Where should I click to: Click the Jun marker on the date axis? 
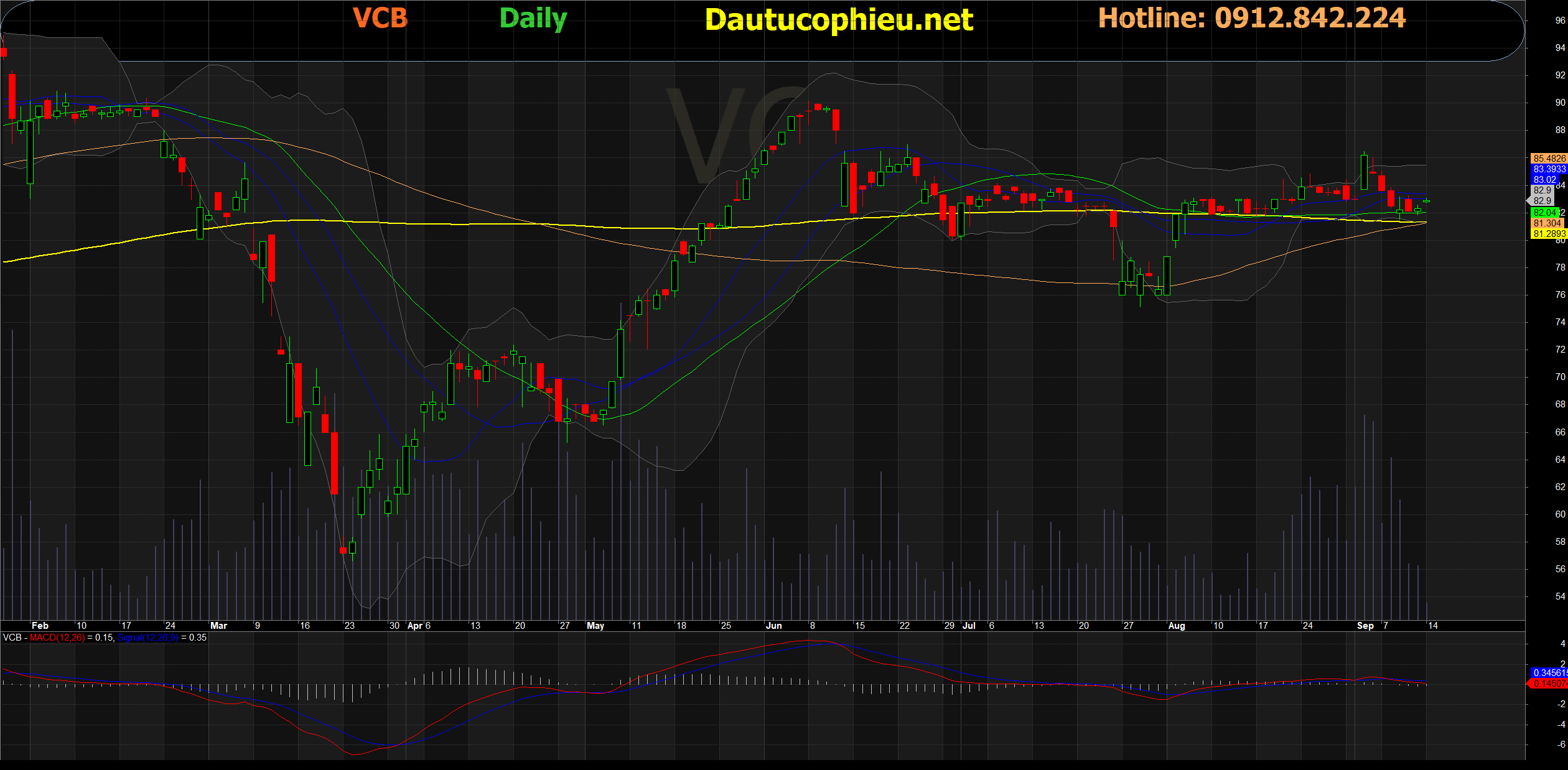[774, 626]
